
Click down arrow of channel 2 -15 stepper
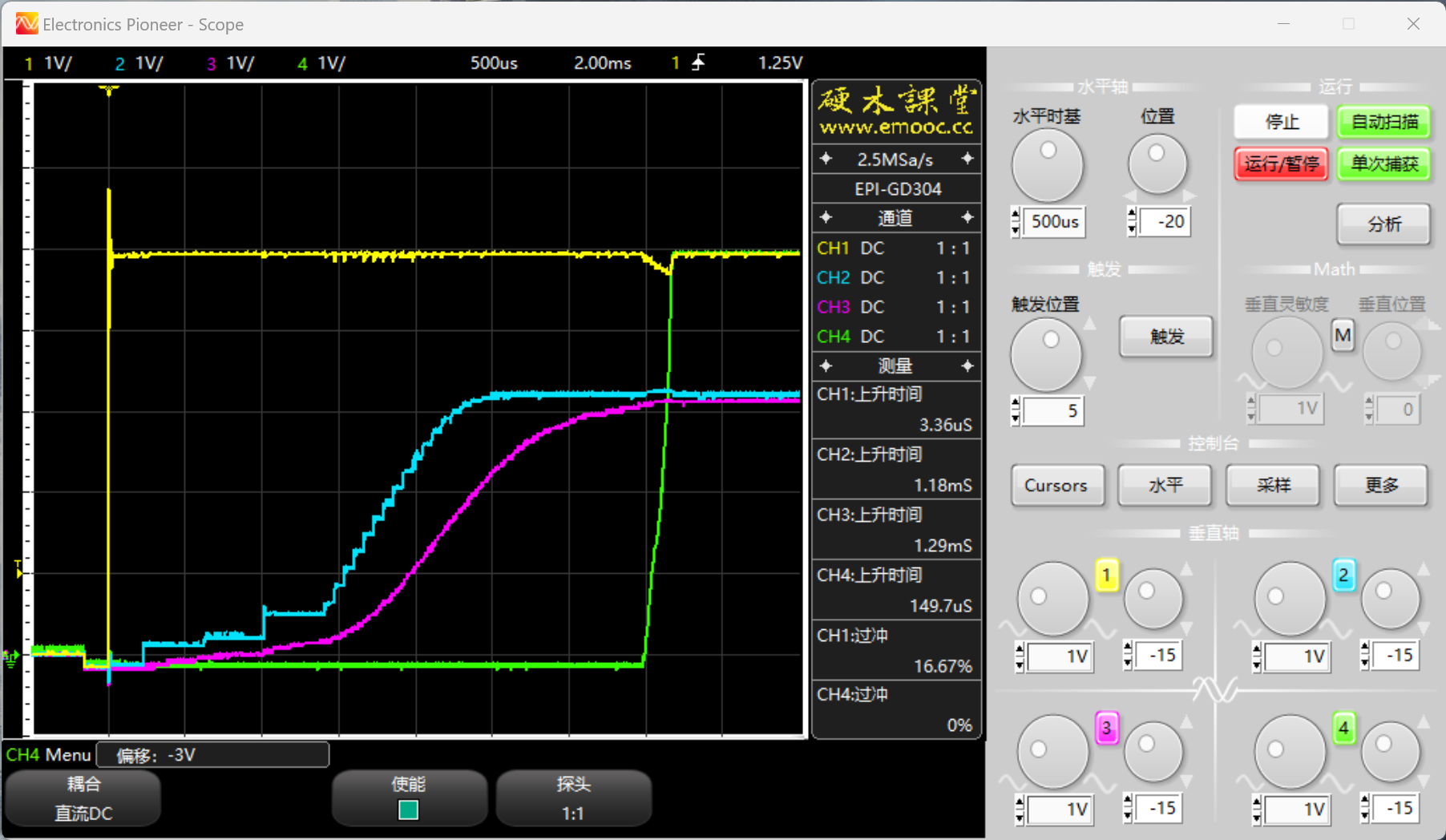1365,663
